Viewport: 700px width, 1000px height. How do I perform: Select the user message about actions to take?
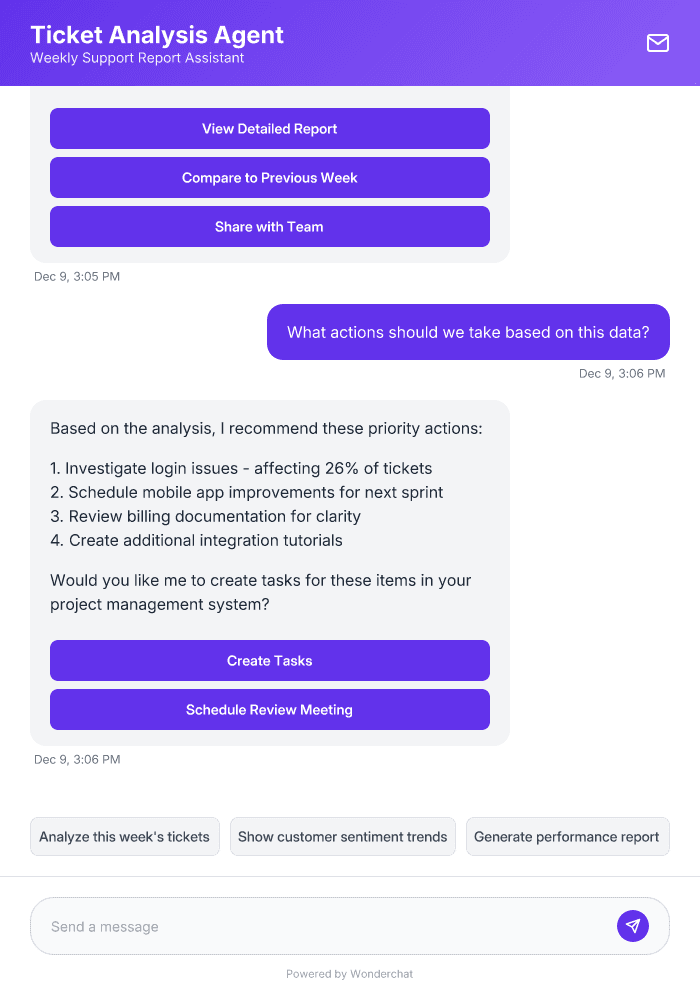click(x=467, y=331)
